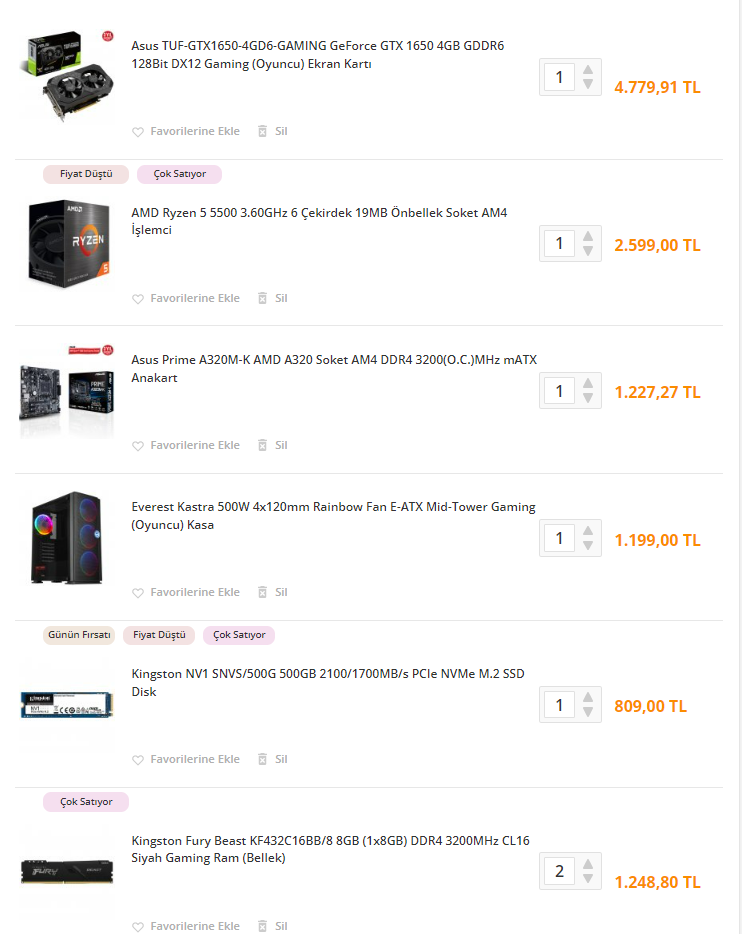Open Kingston NV1 SNVS/500G SSD product title
Image resolution: width=742 pixels, height=934 pixels.
328,683
